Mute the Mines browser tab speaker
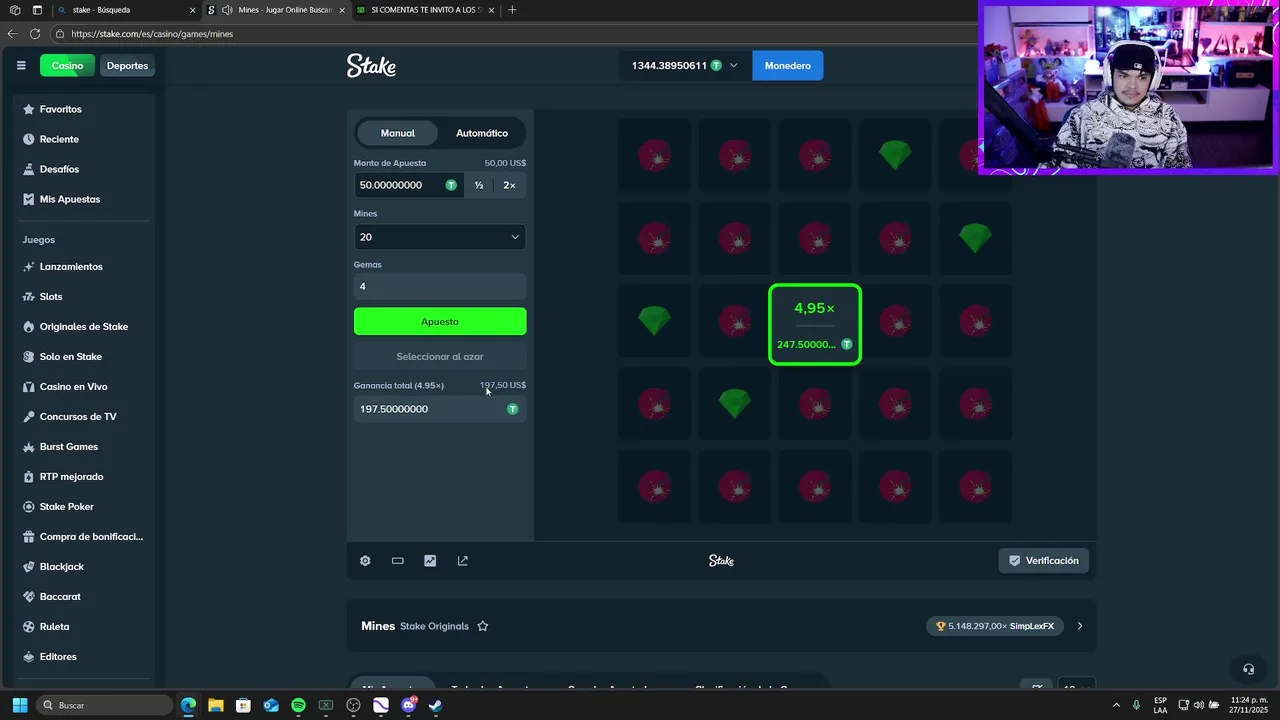1280x720 pixels. (227, 10)
